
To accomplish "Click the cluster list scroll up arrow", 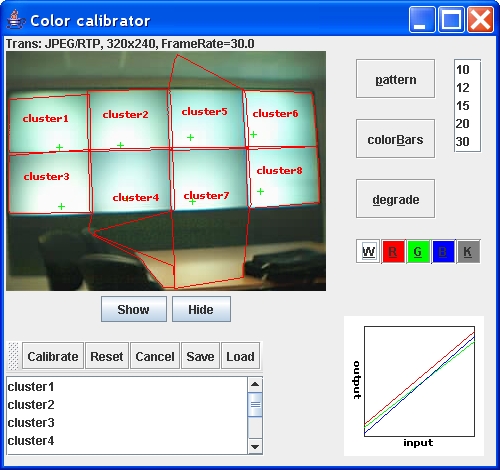I will pyautogui.click(x=255, y=384).
